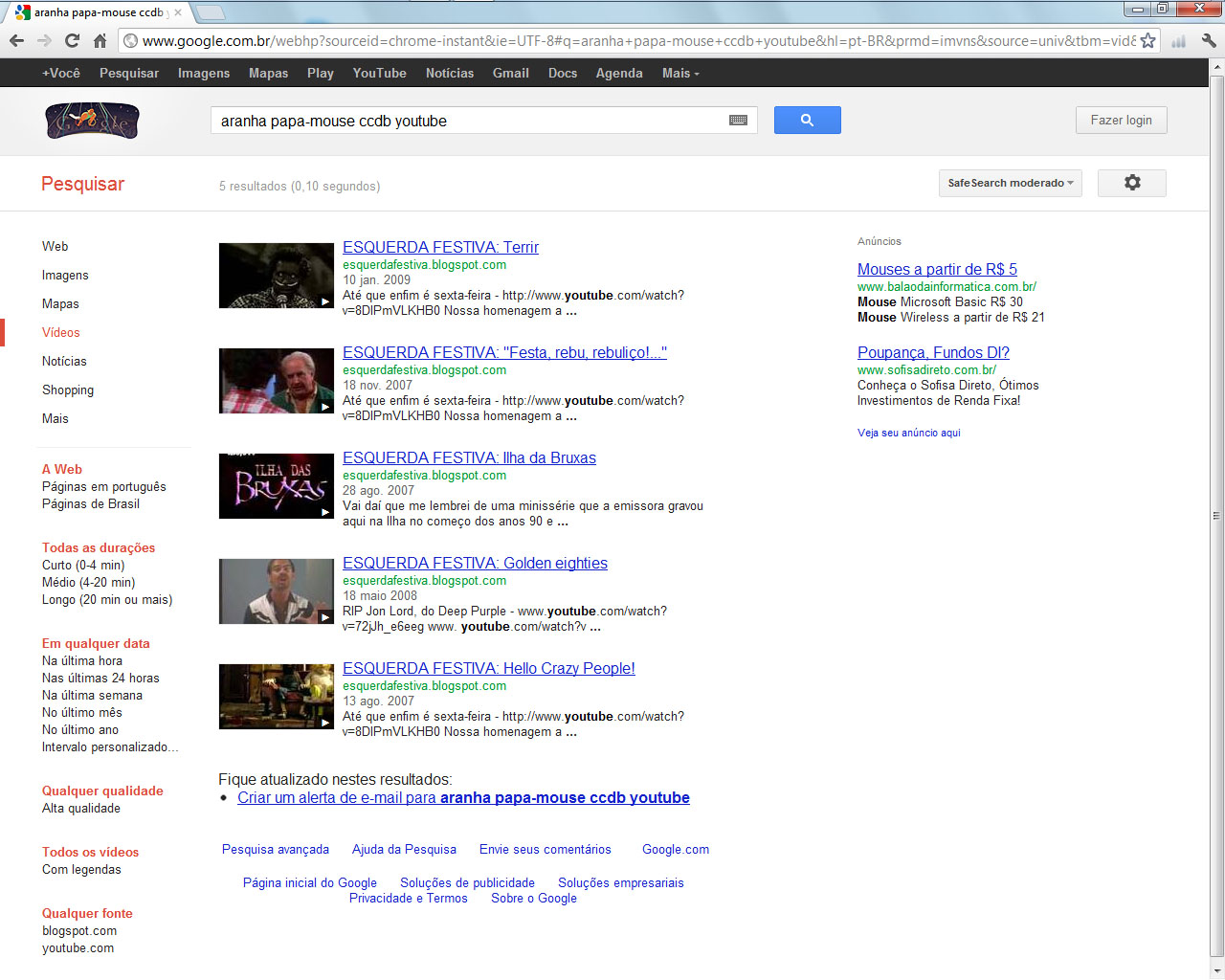Open the Chrome wrench settings menu

[1209, 41]
